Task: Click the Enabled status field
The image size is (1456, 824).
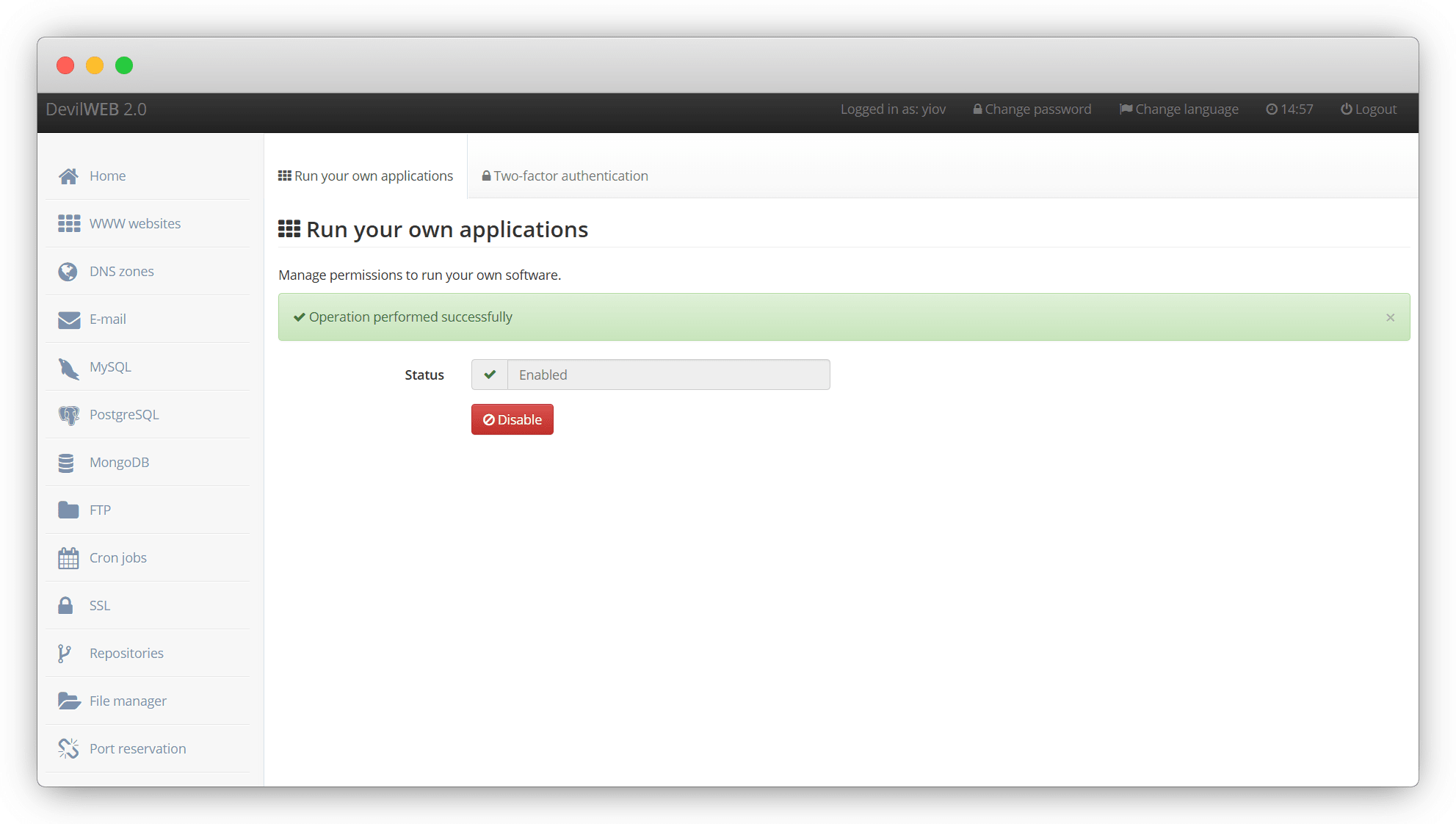Action: click(667, 375)
